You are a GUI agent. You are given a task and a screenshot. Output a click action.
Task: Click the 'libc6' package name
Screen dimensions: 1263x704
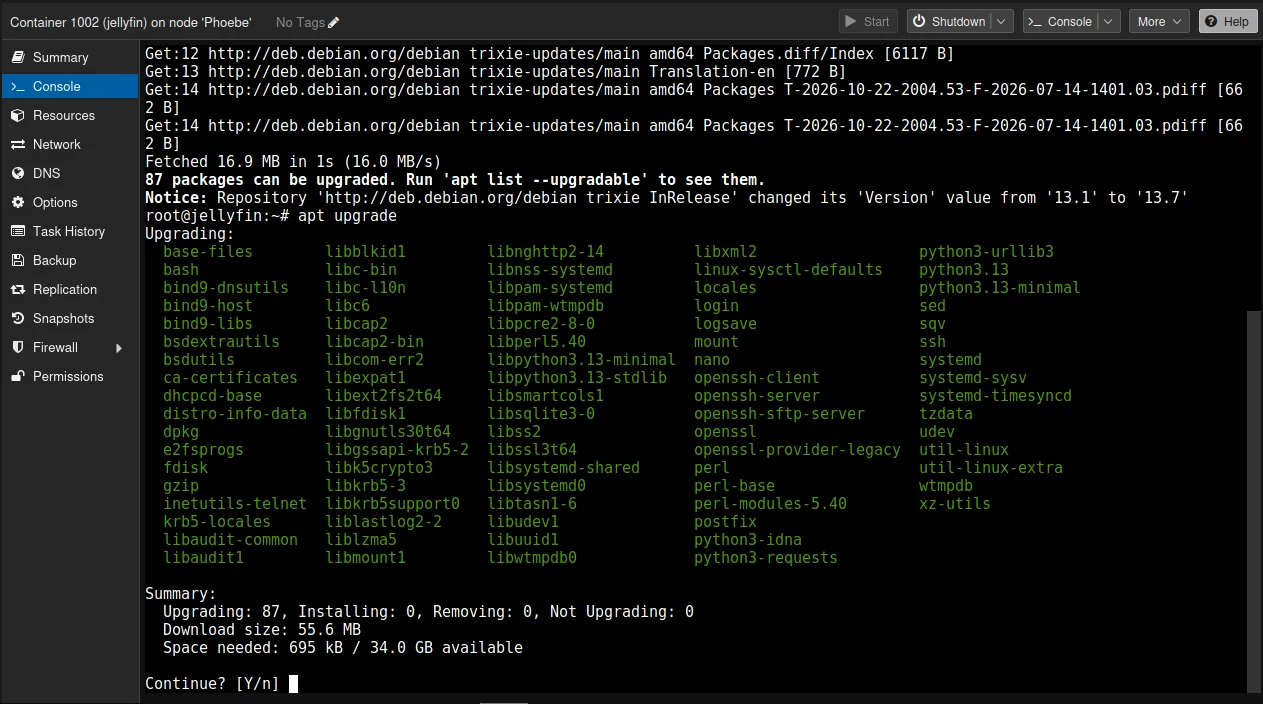347,305
